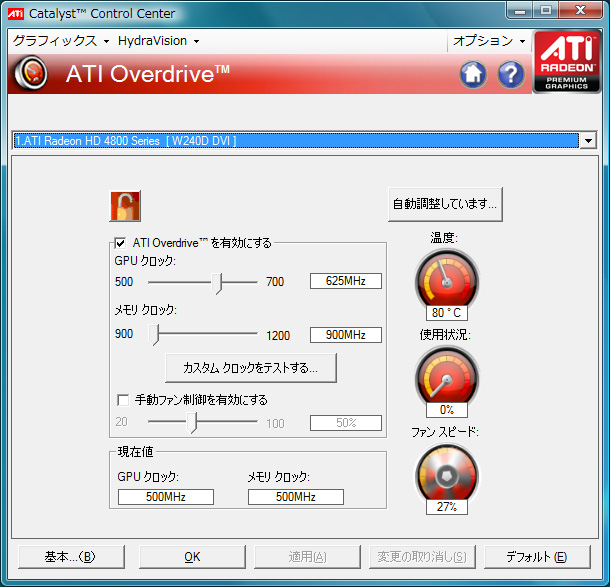
Task: Toggle the ATI Overdrive を有効にする checkbox
Action: tap(120, 243)
